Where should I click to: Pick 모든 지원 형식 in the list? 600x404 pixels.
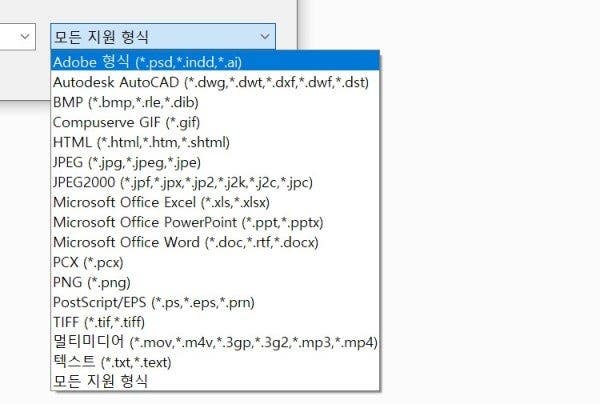coord(215,381)
